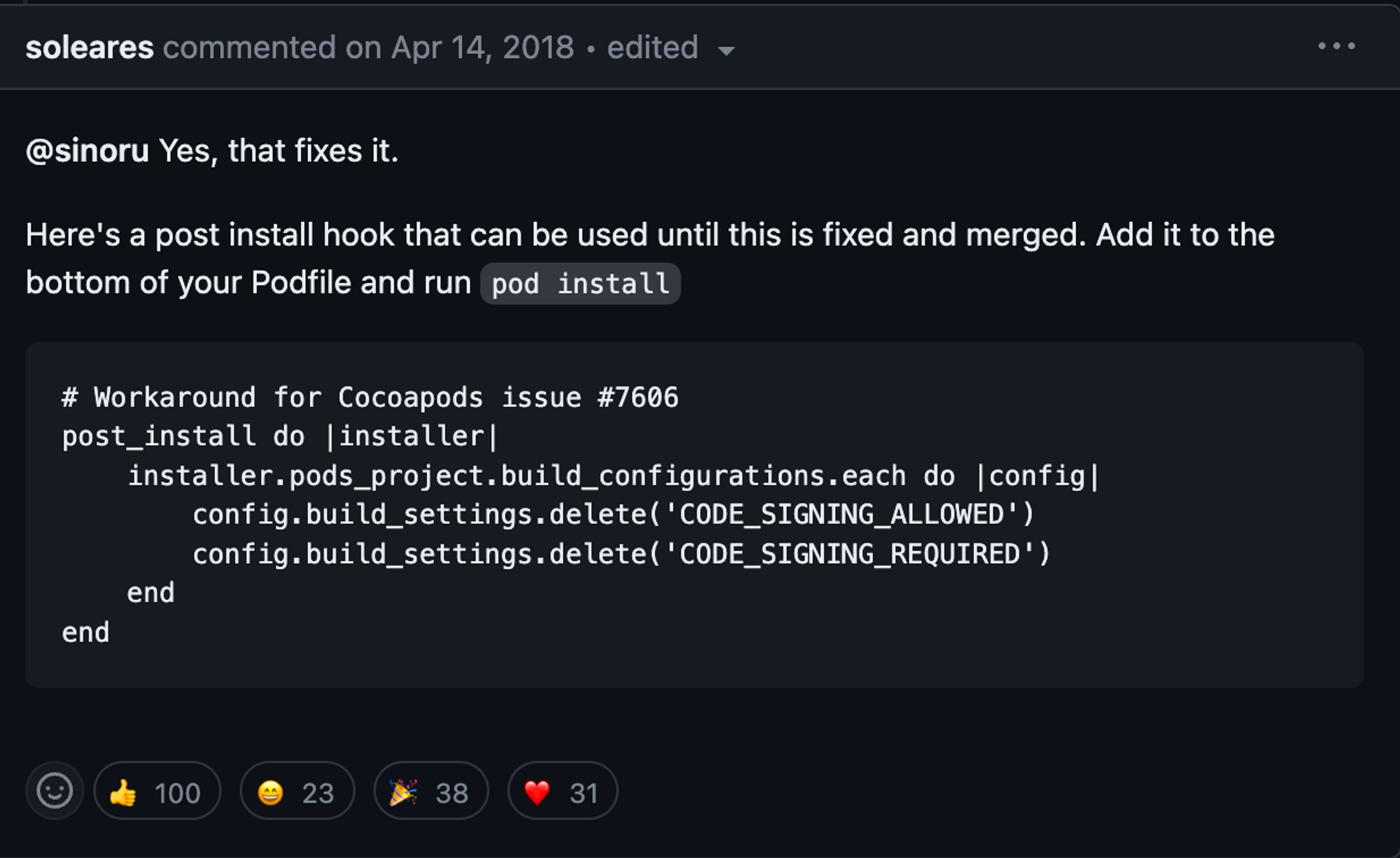Click the indented inner end line
The height and width of the screenshot is (858, 1400).
(x=150, y=593)
